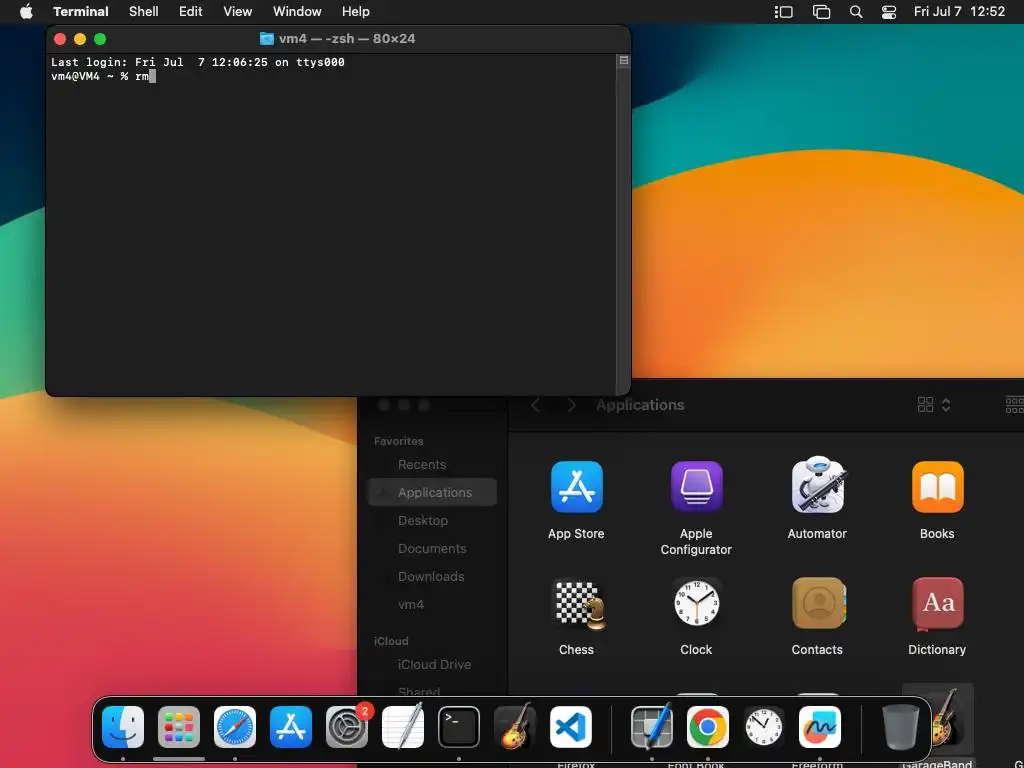Open Freeform from the Dock

pyautogui.click(x=820, y=727)
